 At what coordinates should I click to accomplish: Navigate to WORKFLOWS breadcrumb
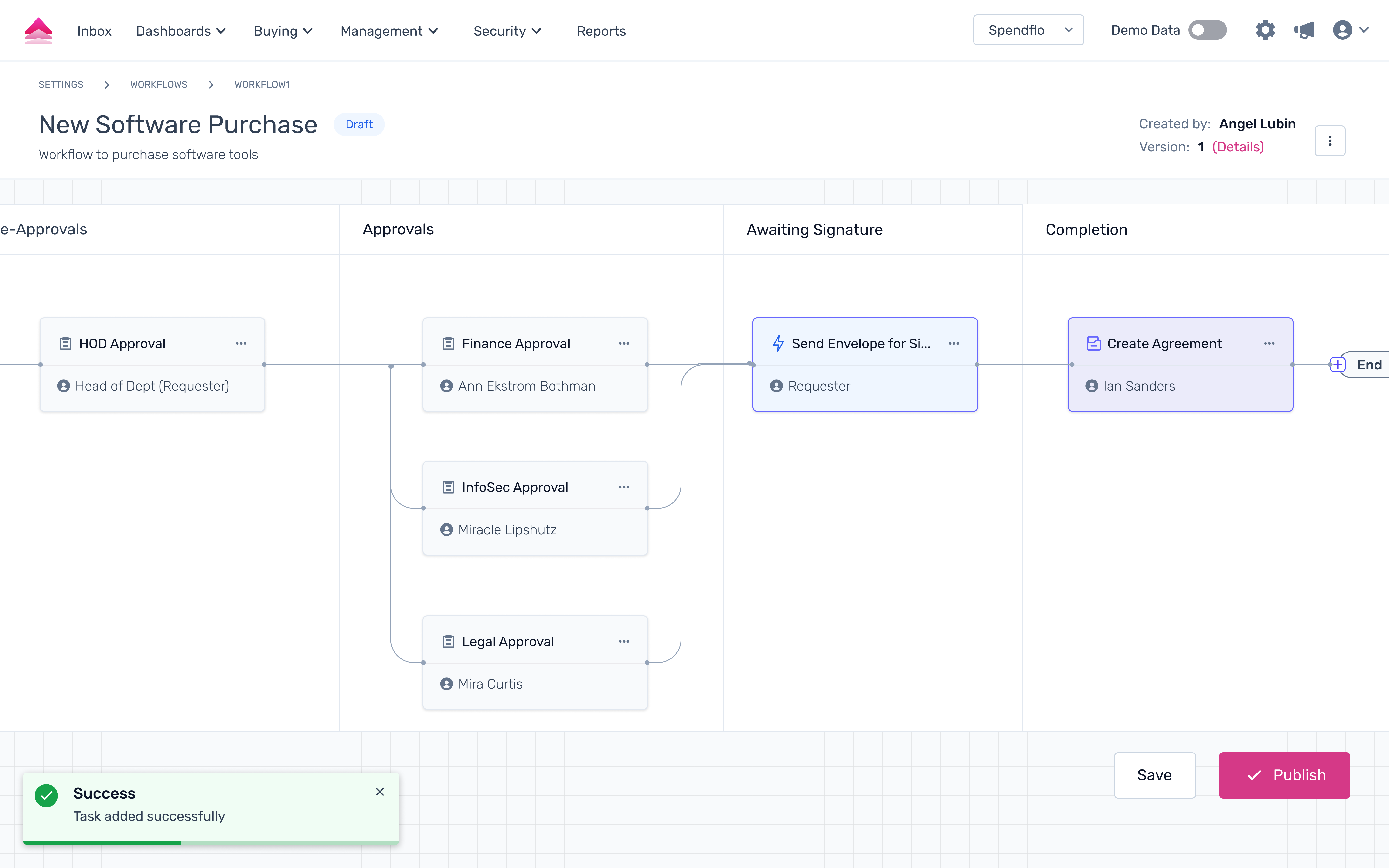coord(158,84)
